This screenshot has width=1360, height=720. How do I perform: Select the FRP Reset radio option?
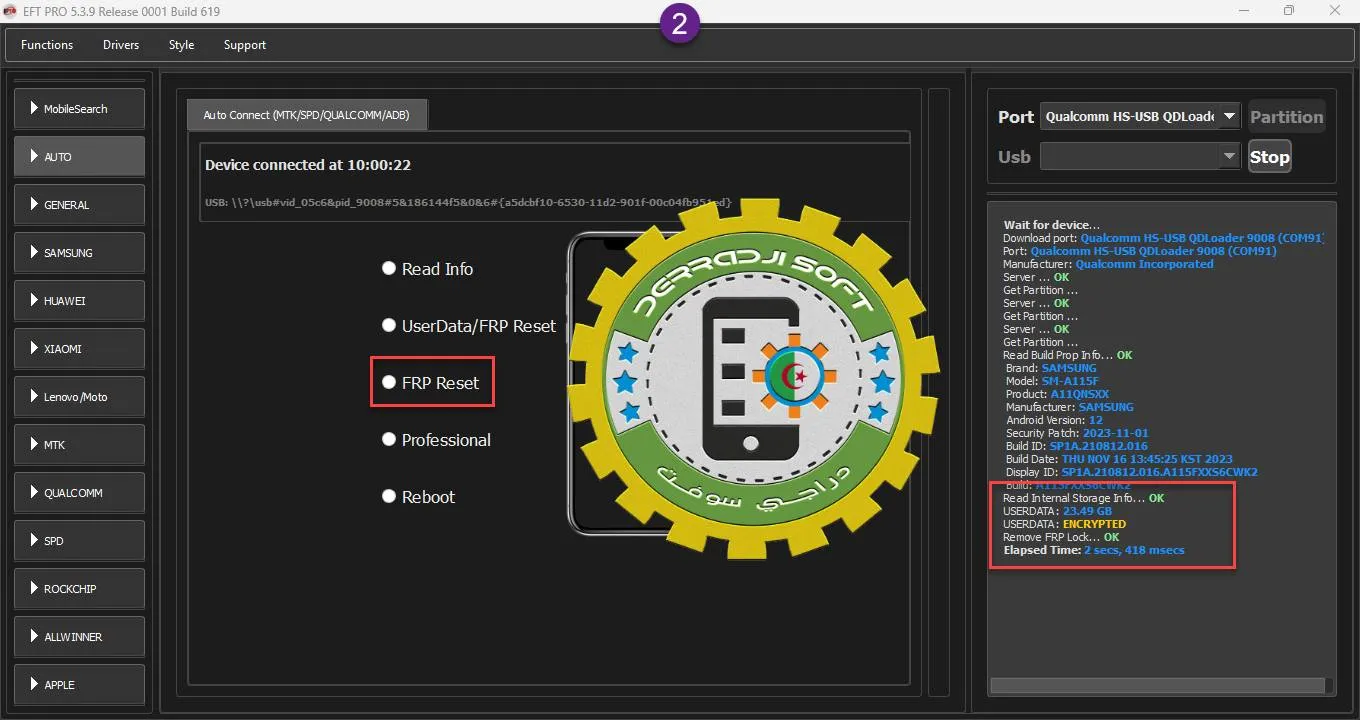tap(389, 383)
